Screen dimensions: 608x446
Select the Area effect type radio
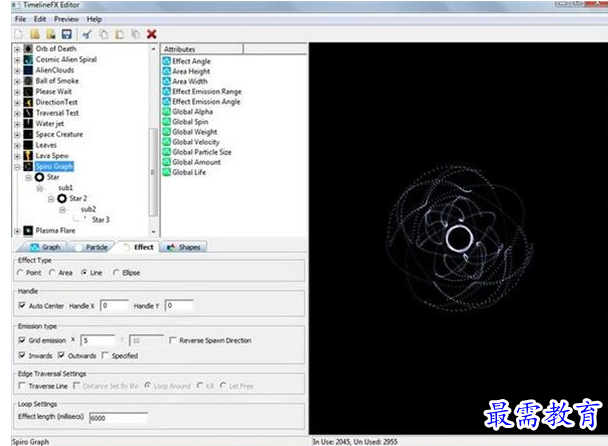[x=52, y=273]
